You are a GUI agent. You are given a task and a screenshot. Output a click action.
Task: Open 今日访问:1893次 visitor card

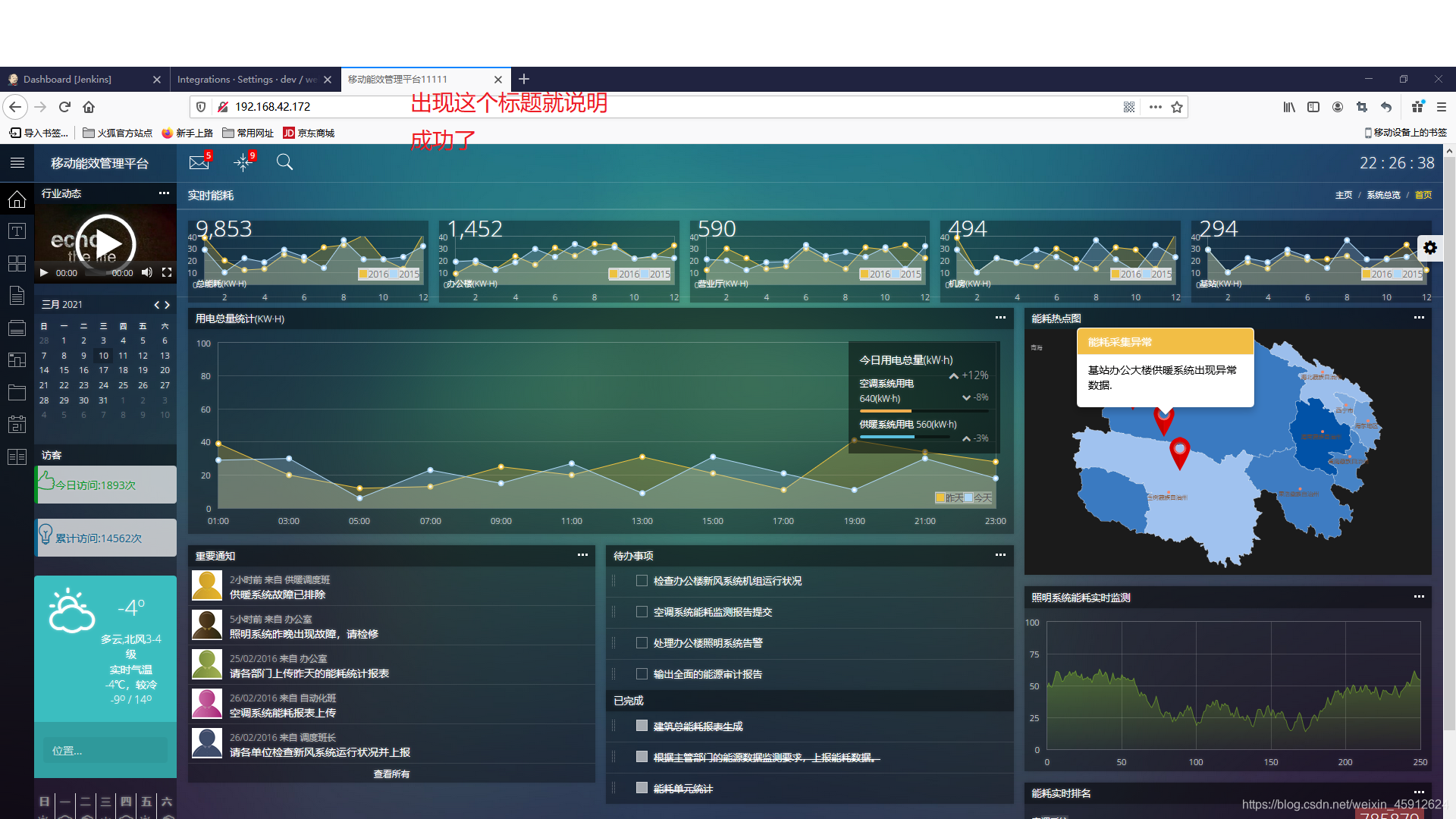(x=106, y=485)
